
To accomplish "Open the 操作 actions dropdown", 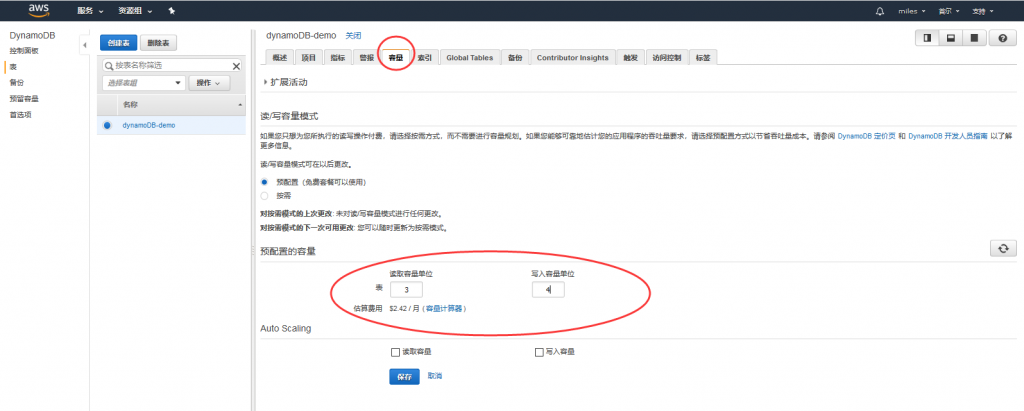I will click(x=209, y=83).
